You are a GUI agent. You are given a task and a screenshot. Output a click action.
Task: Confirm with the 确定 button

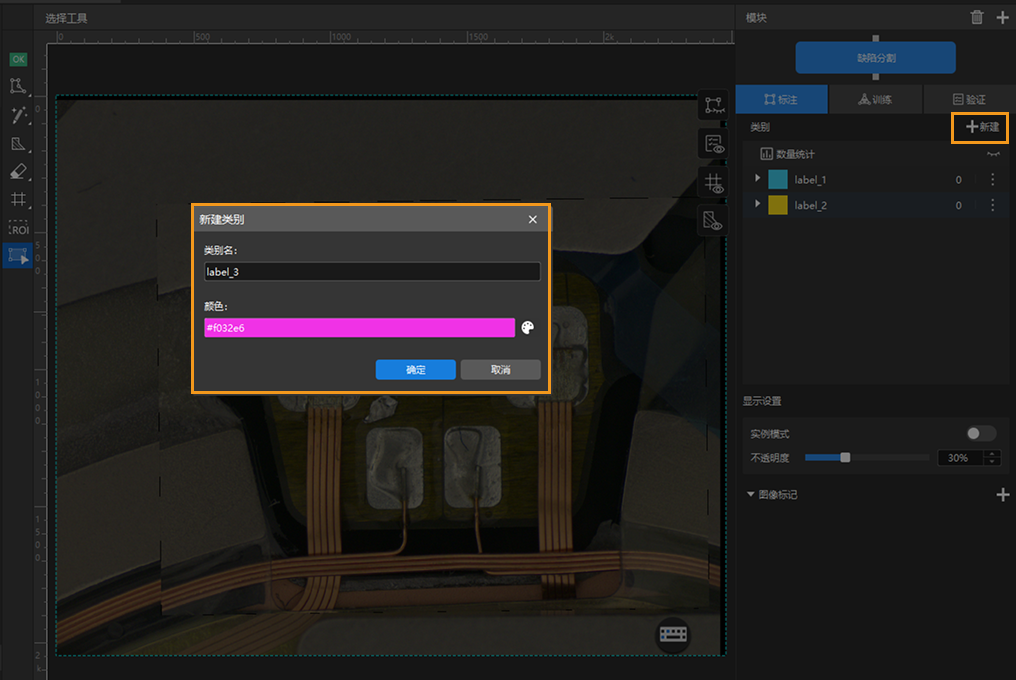415,369
